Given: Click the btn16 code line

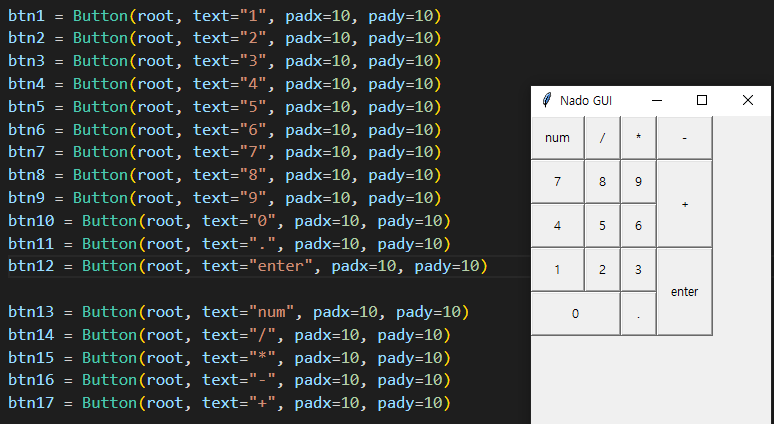Looking at the screenshot, I should [229, 380].
